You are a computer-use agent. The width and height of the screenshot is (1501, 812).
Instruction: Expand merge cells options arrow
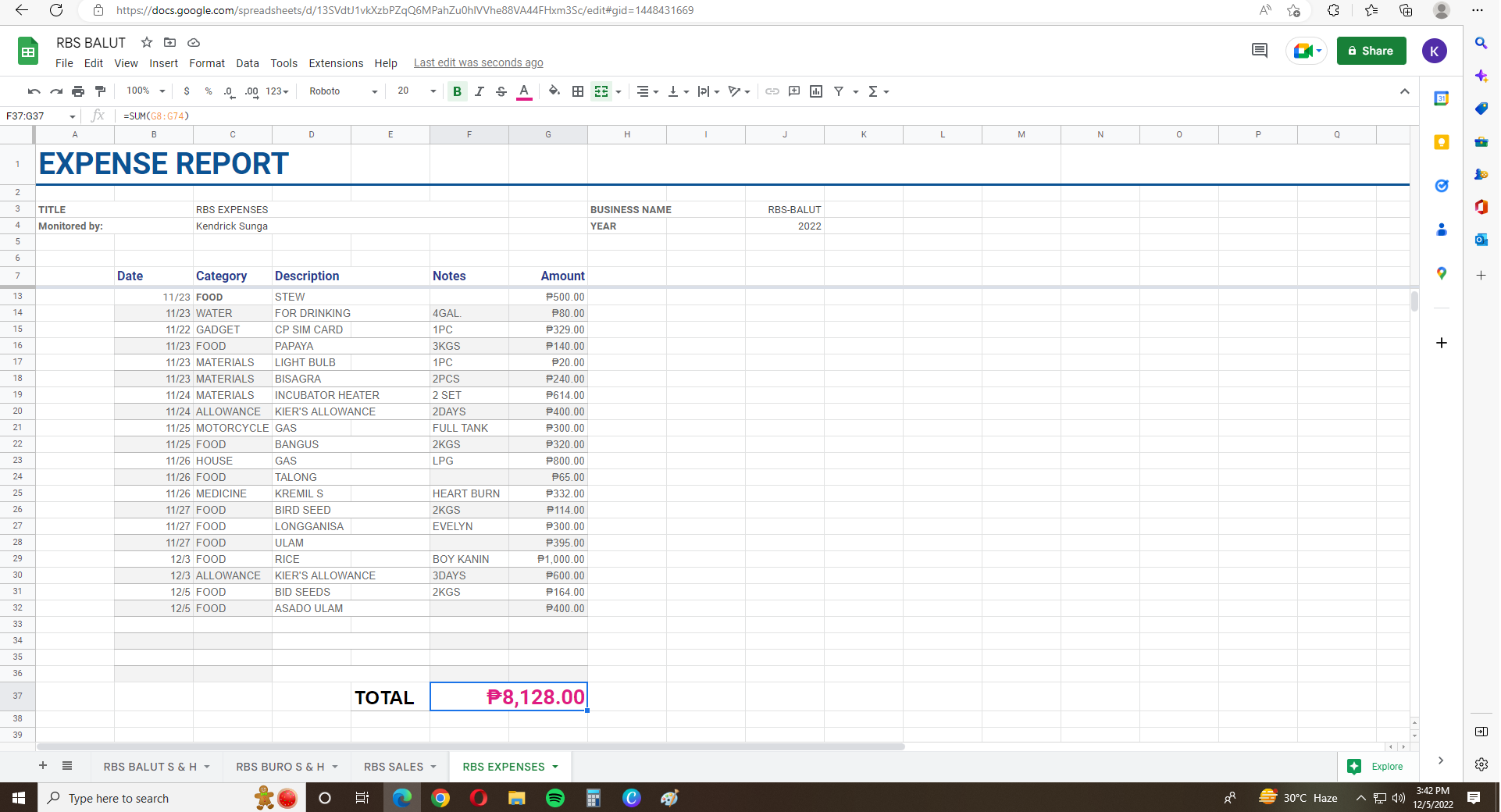pyautogui.click(x=619, y=92)
